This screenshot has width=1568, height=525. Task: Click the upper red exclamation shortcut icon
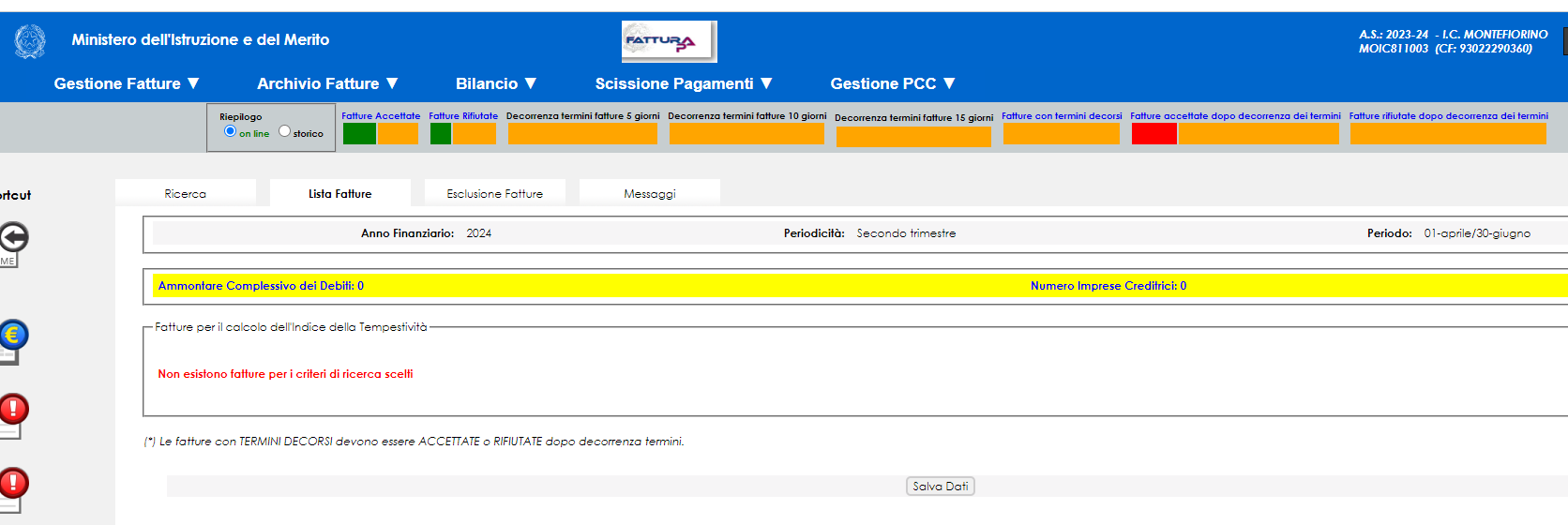coord(13,410)
